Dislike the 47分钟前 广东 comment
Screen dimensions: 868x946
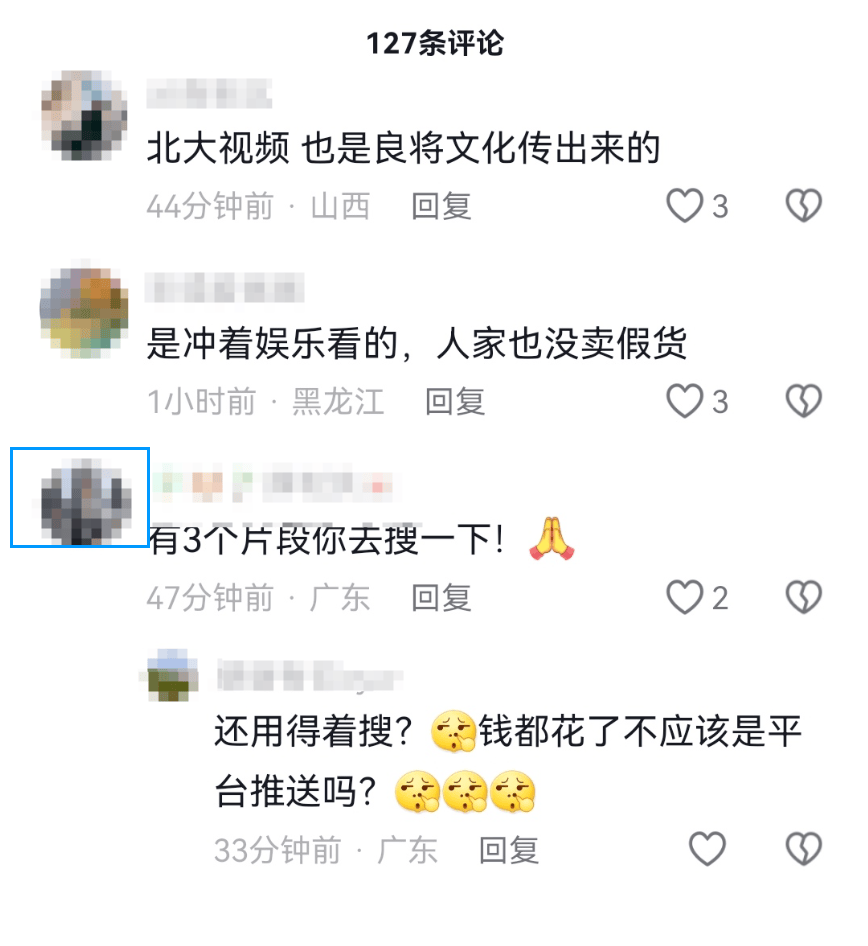803,597
